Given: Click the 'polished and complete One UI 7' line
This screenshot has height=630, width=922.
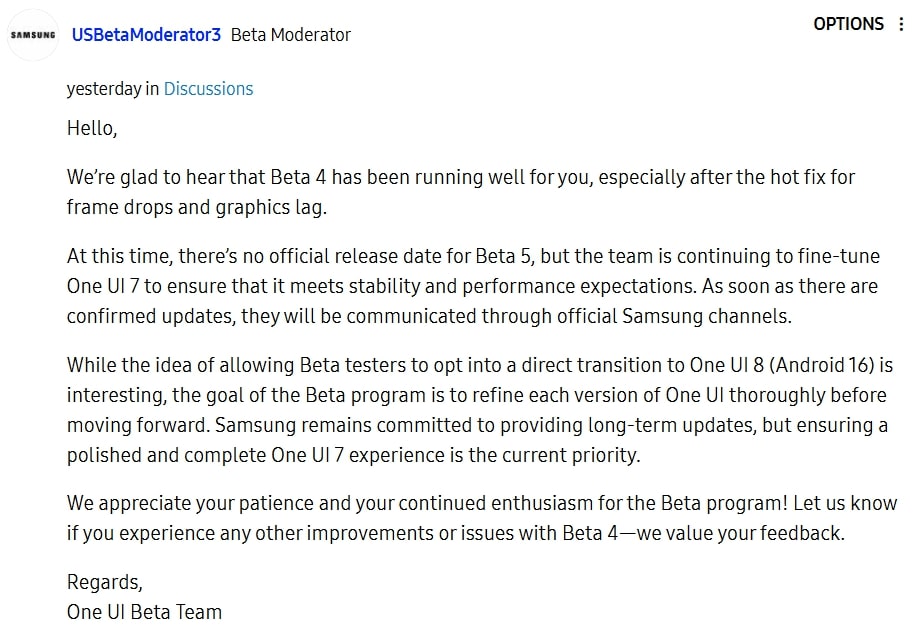Looking at the screenshot, I should coord(353,455).
